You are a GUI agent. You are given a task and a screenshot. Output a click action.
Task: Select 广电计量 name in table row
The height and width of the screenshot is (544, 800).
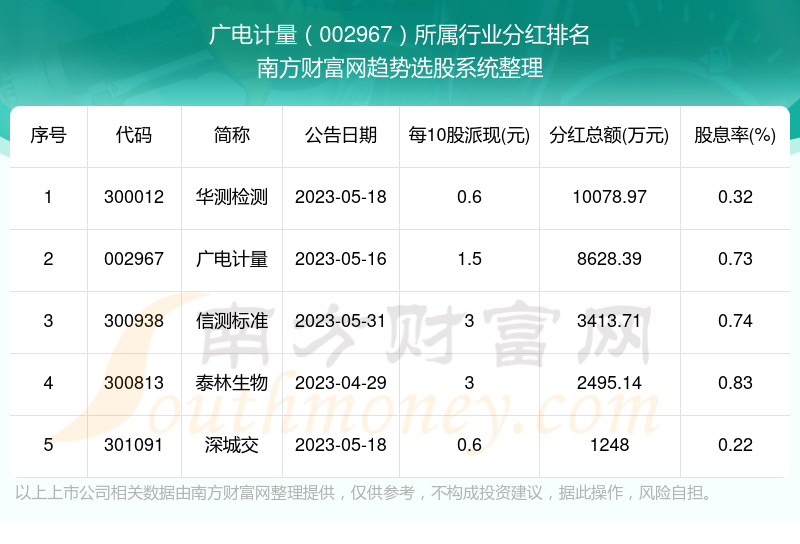[x=232, y=259]
